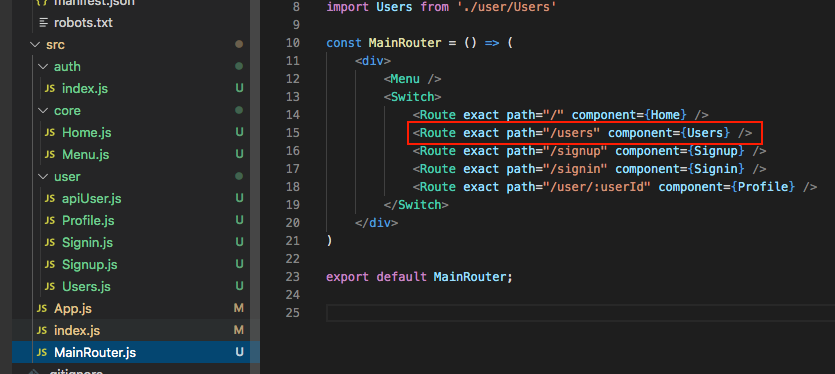Select MainRouter.js in explorer
This screenshot has height=374, width=835.
pyautogui.click(x=95, y=353)
